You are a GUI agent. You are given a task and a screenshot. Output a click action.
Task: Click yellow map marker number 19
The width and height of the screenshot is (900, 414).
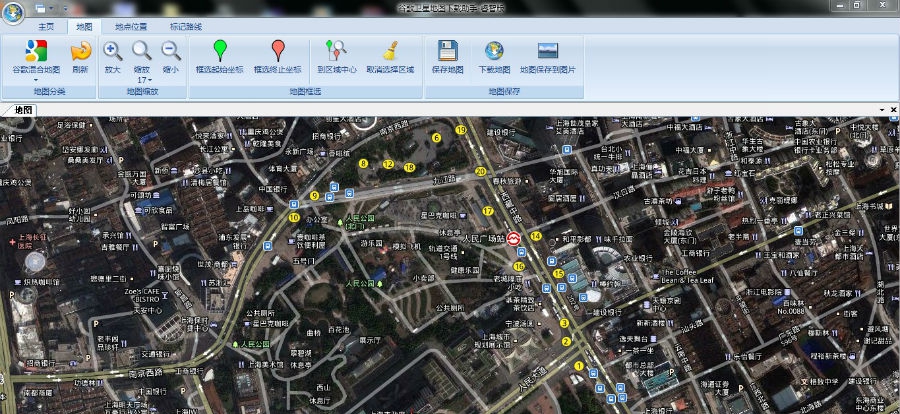(x=461, y=130)
